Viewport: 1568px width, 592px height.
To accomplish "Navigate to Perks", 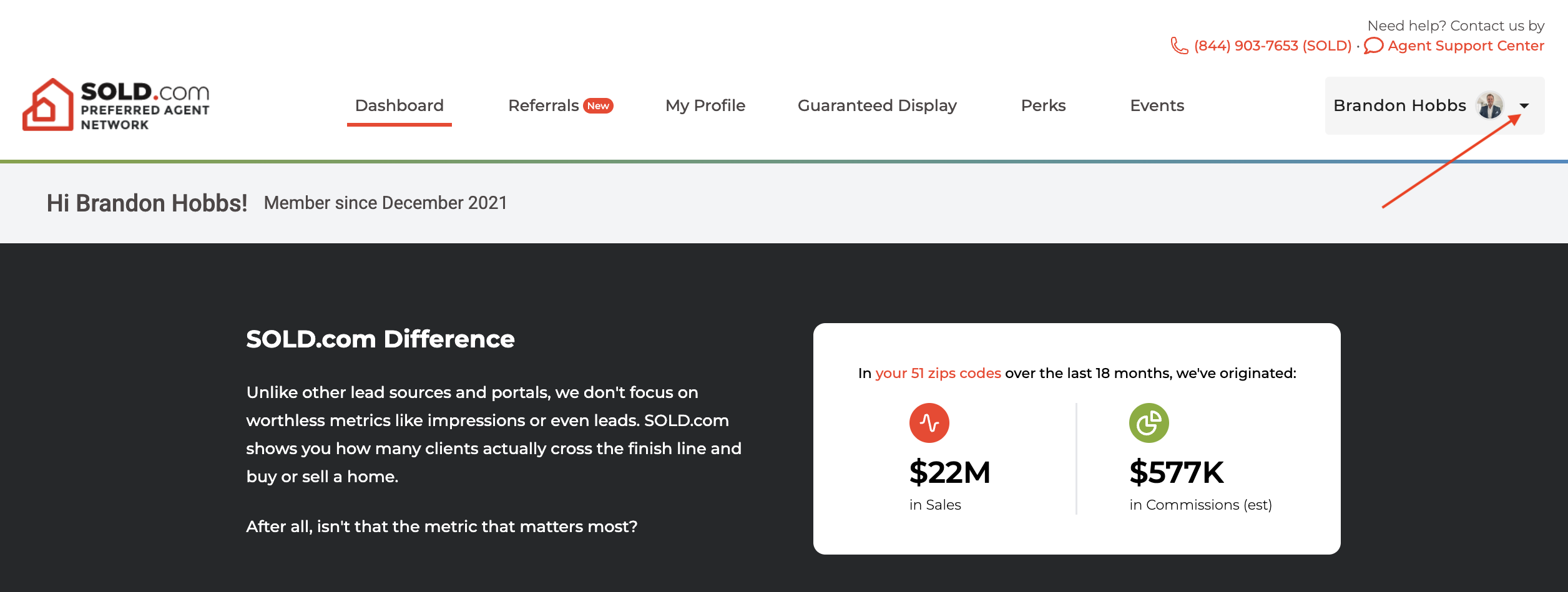I will pyautogui.click(x=1043, y=105).
